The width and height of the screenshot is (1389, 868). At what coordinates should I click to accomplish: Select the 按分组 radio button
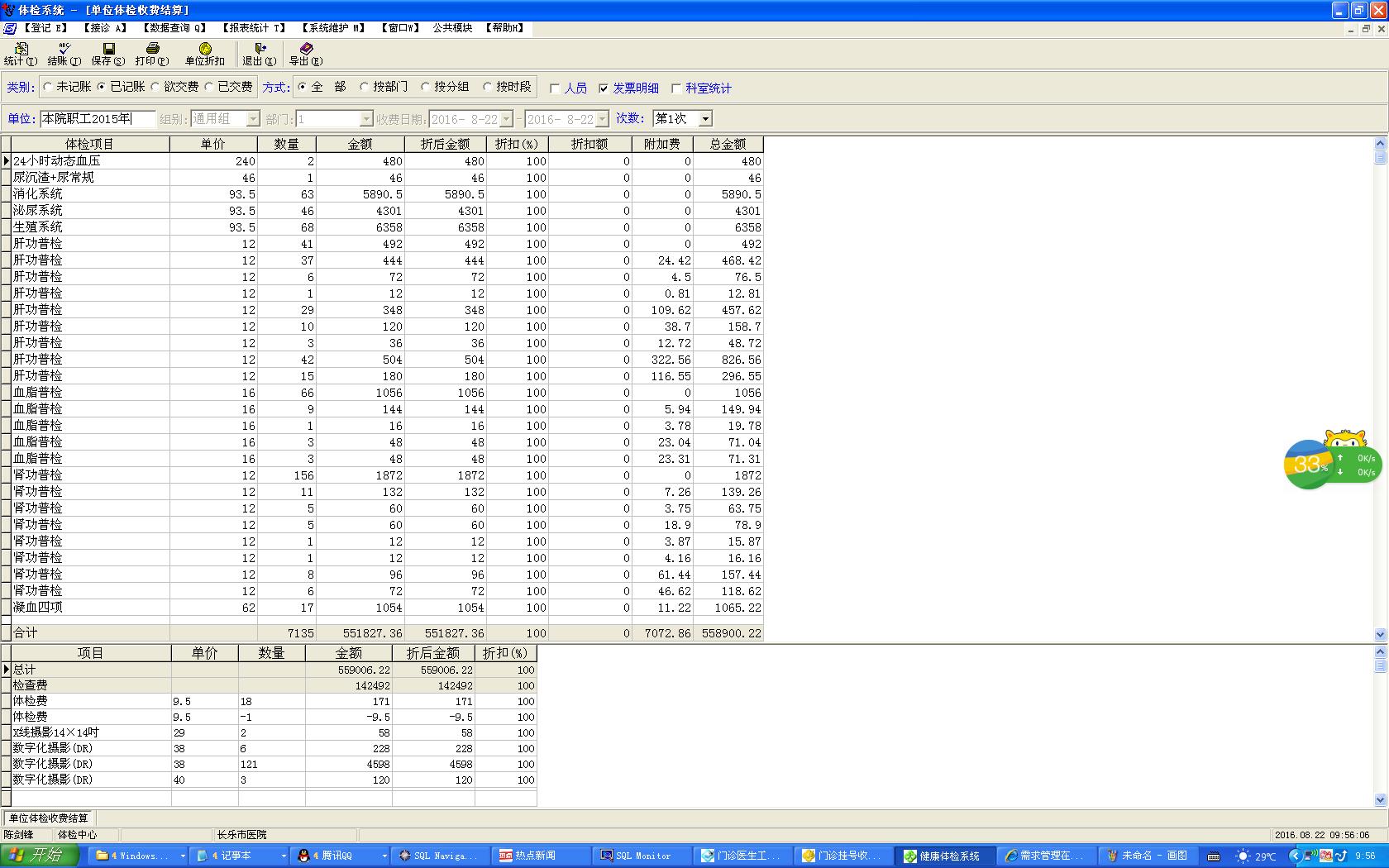425,87
